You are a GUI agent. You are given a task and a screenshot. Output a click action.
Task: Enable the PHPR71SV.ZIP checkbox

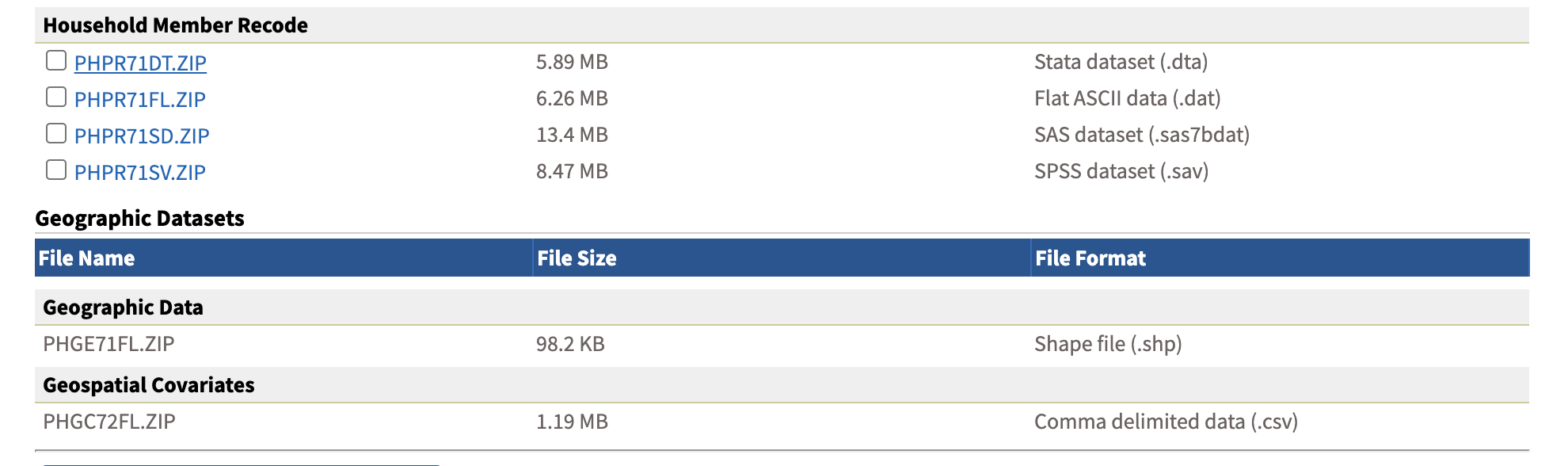(x=56, y=170)
